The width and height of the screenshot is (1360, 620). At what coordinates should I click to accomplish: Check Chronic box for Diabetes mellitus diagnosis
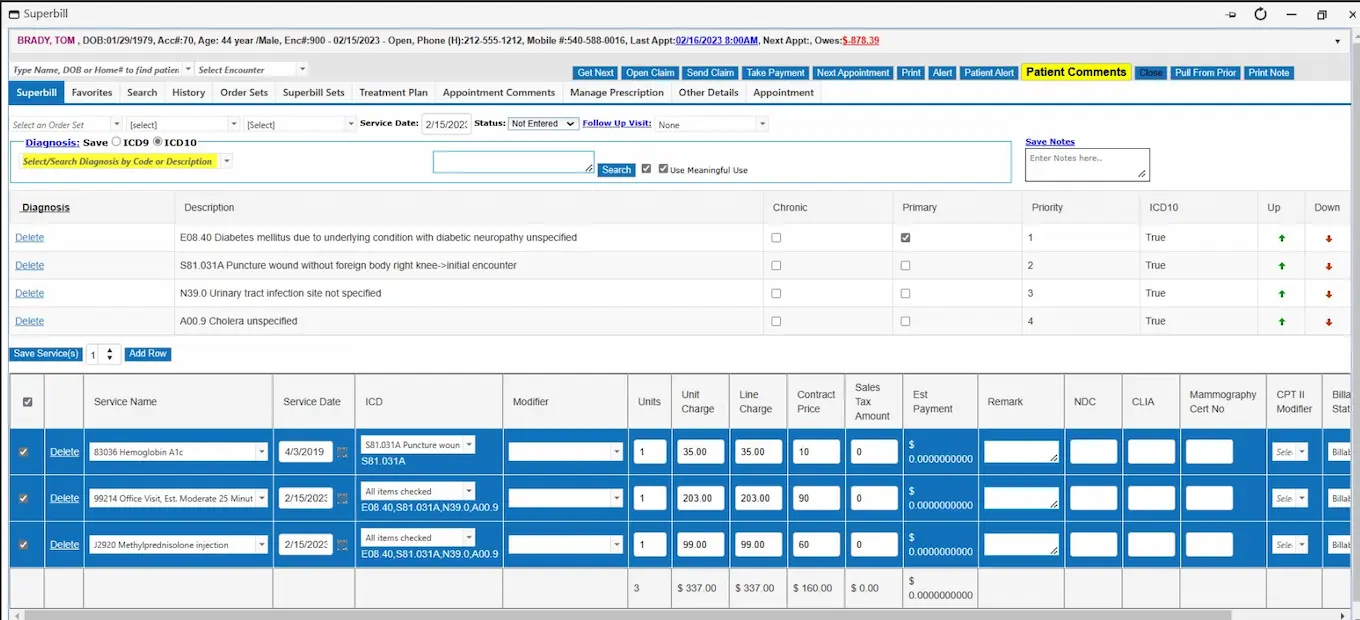point(776,238)
